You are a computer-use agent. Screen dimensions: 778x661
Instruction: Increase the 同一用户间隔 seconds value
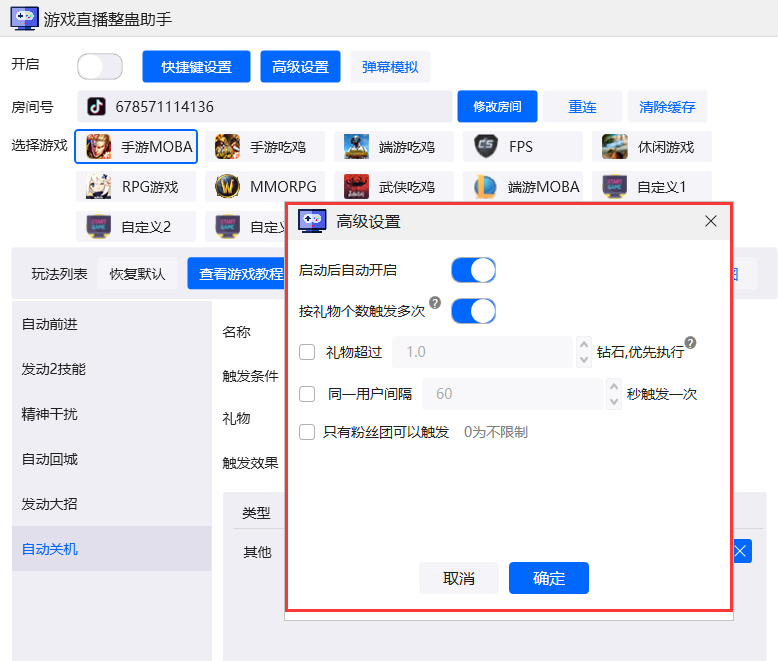pyautogui.click(x=614, y=386)
